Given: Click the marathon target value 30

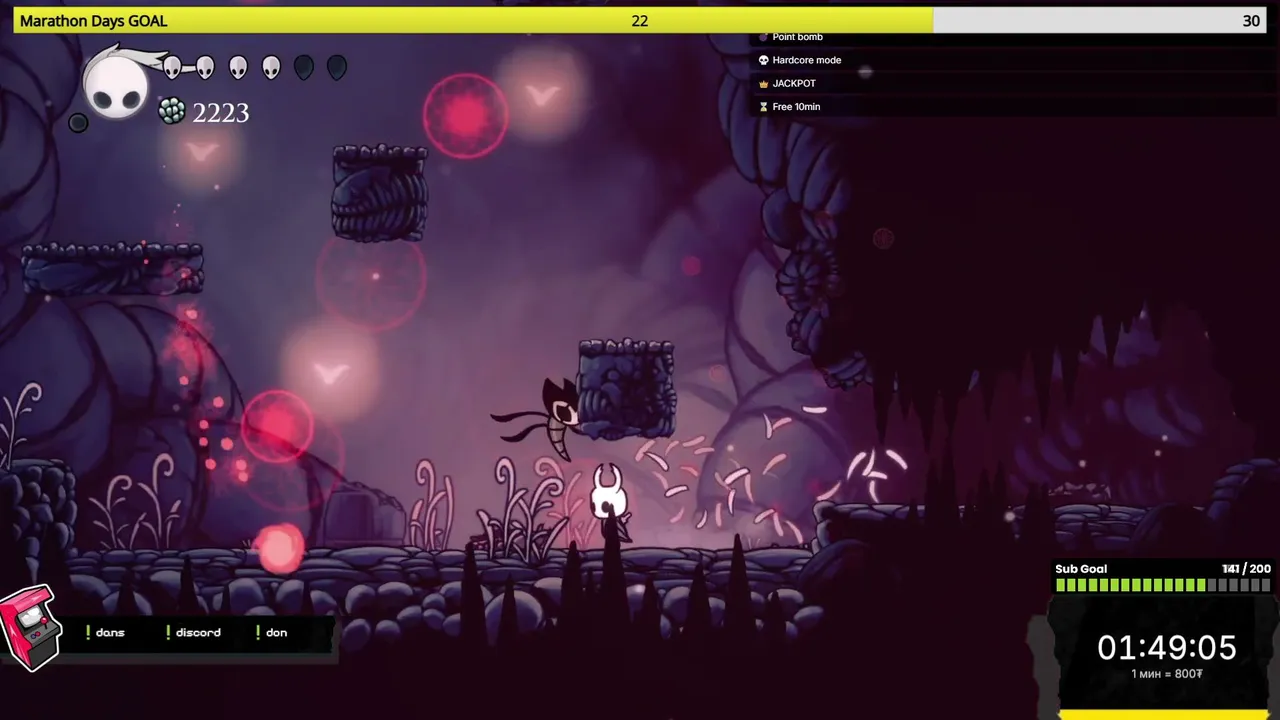Looking at the screenshot, I should pyautogui.click(x=1251, y=21).
